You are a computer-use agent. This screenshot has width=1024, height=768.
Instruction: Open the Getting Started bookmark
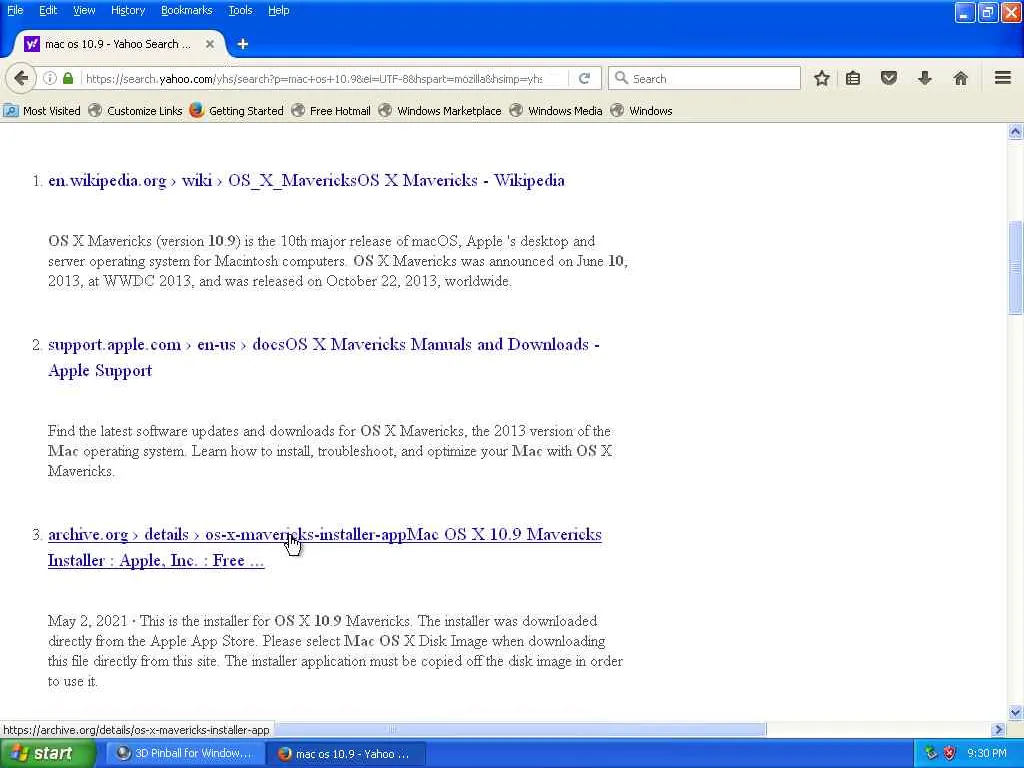coord(236,110)
